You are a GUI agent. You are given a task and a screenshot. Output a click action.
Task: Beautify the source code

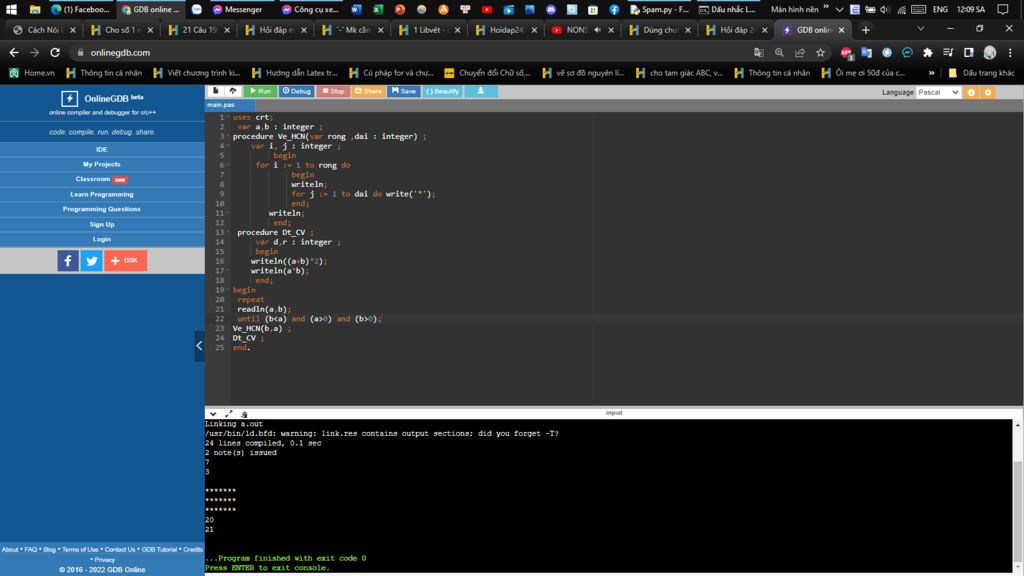click(x=442, y=91)
